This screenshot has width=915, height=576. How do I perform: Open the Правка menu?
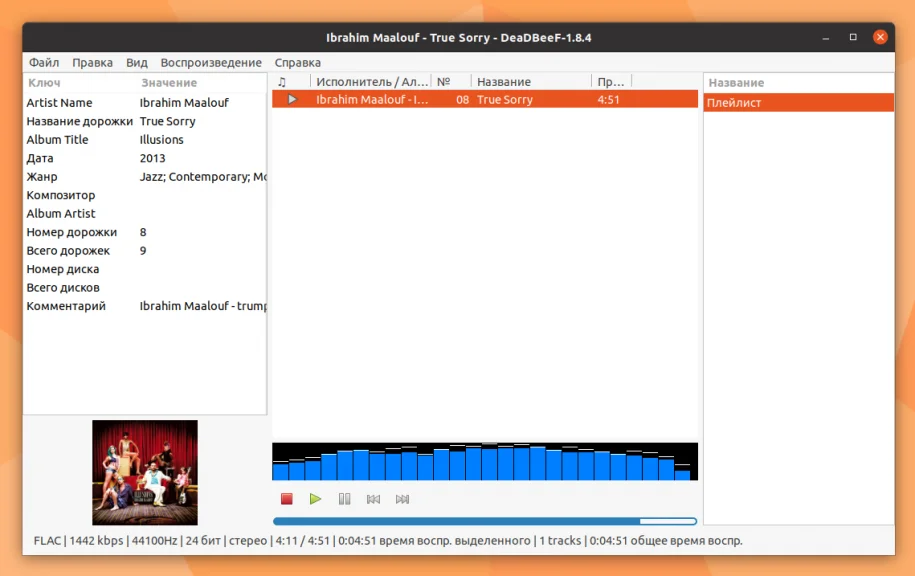(x=92, y=62)
